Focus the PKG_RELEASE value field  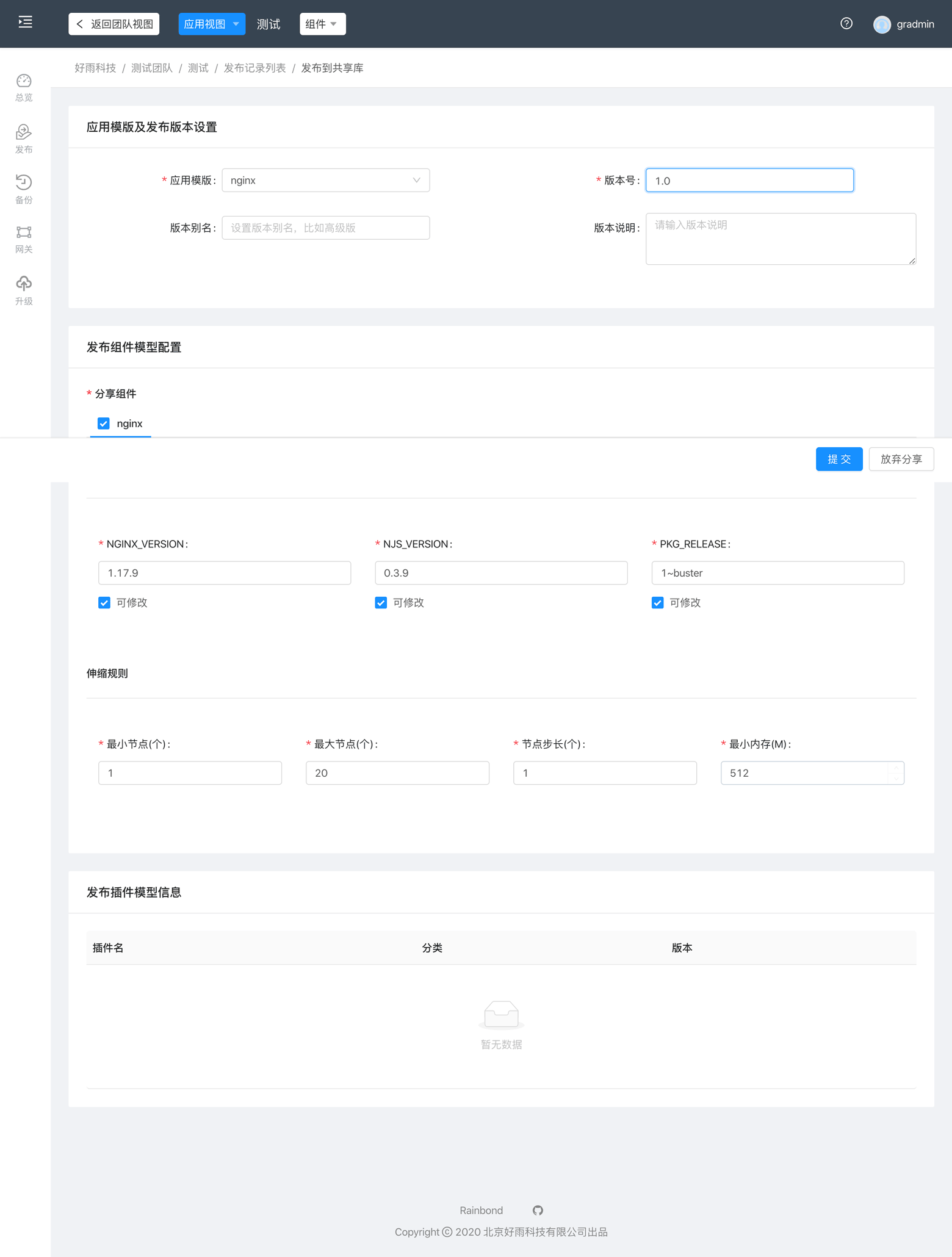tap(777, 573)
